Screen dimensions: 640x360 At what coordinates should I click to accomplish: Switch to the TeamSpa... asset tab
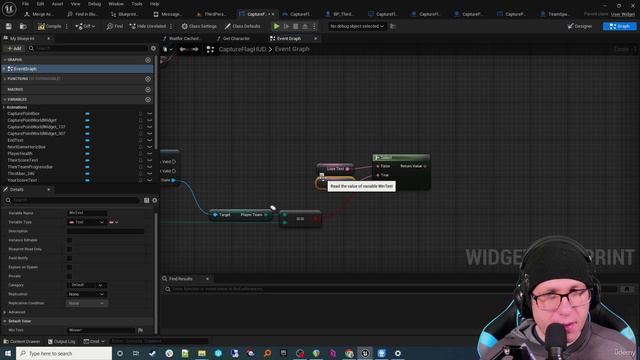(x=555, y=14)
